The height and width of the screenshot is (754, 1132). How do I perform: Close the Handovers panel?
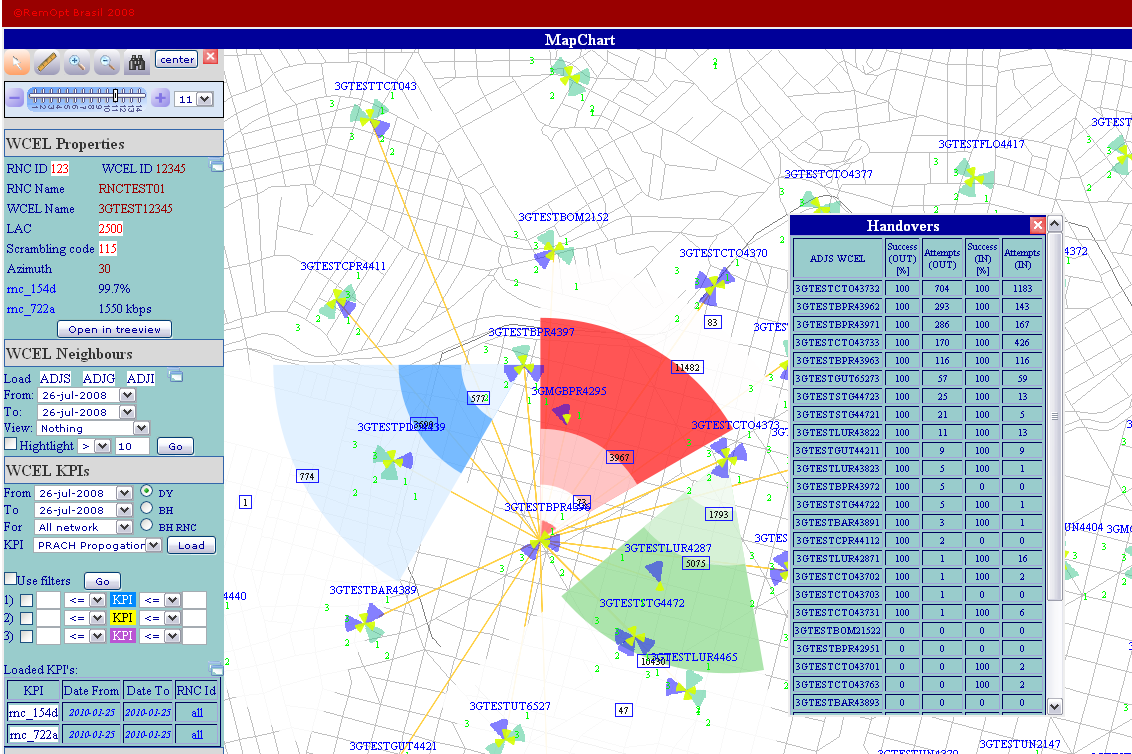[1037, 225]
